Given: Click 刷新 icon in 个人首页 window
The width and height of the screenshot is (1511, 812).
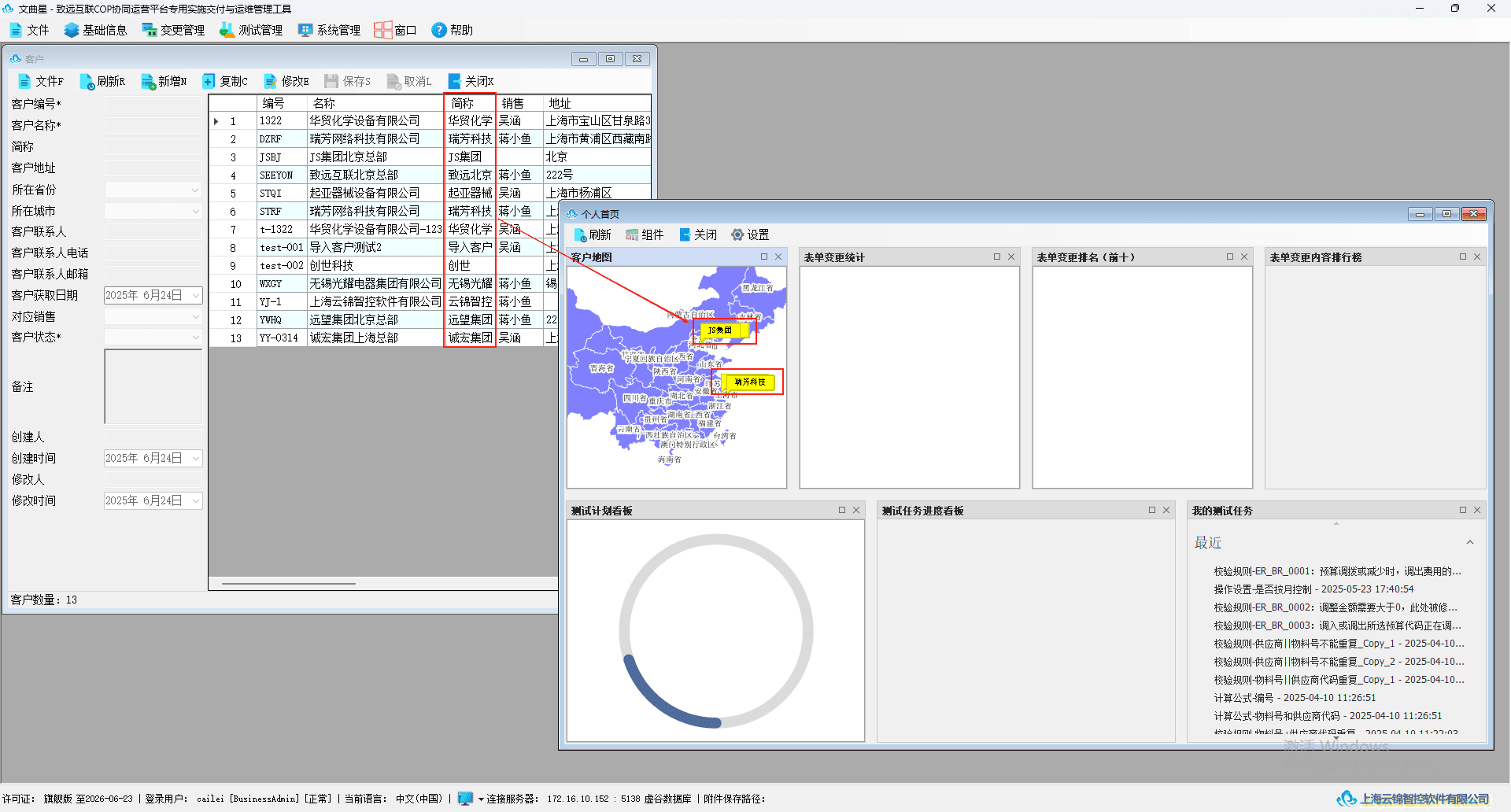Looking at the screenshot, I should pos(580,234).
